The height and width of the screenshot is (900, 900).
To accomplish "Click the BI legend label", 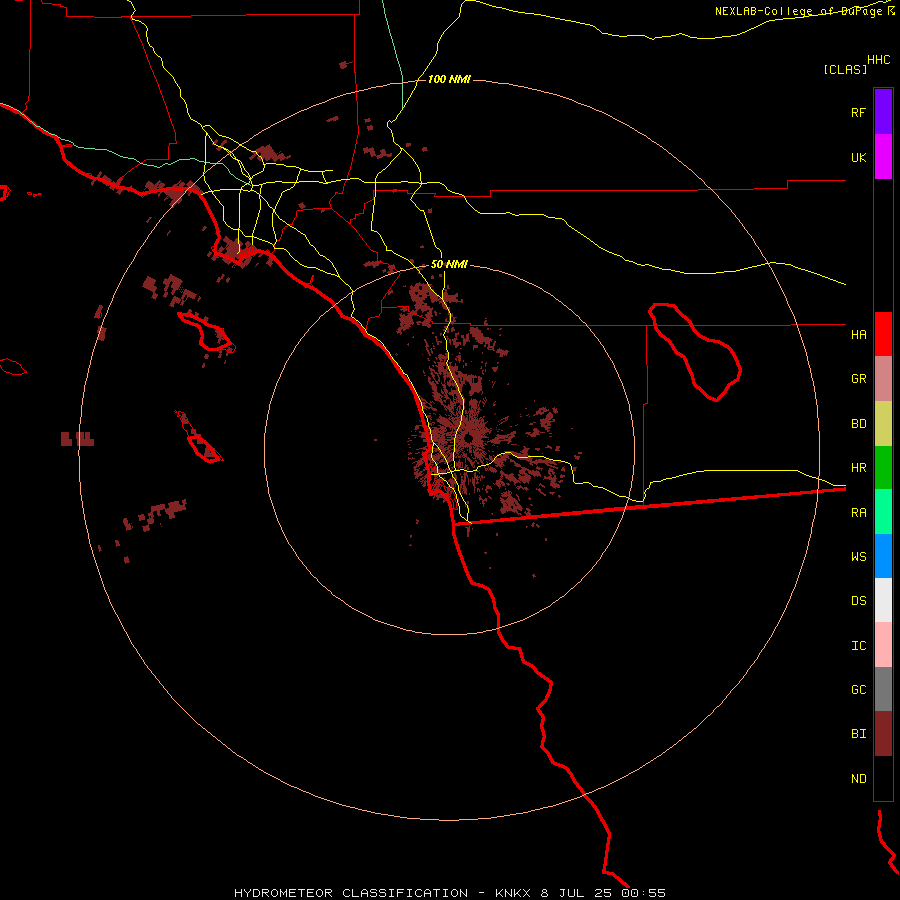I will click(x=858, y=734).
